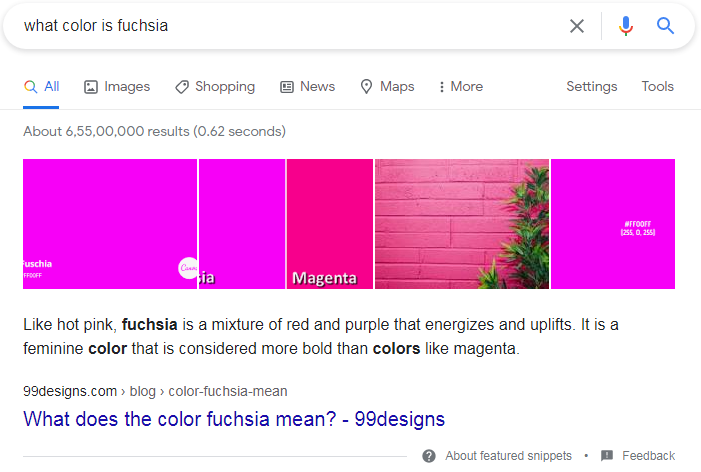Open the Maps results tab

pyautogui.click(x=387, y=87)
